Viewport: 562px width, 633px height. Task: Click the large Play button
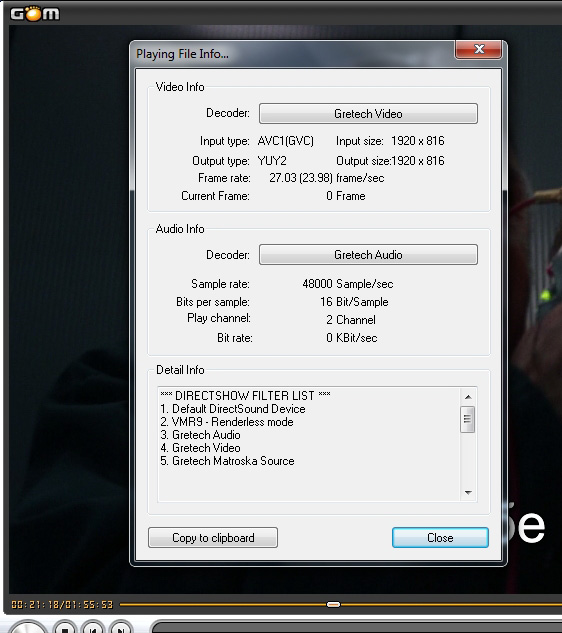tap(27, 627)
